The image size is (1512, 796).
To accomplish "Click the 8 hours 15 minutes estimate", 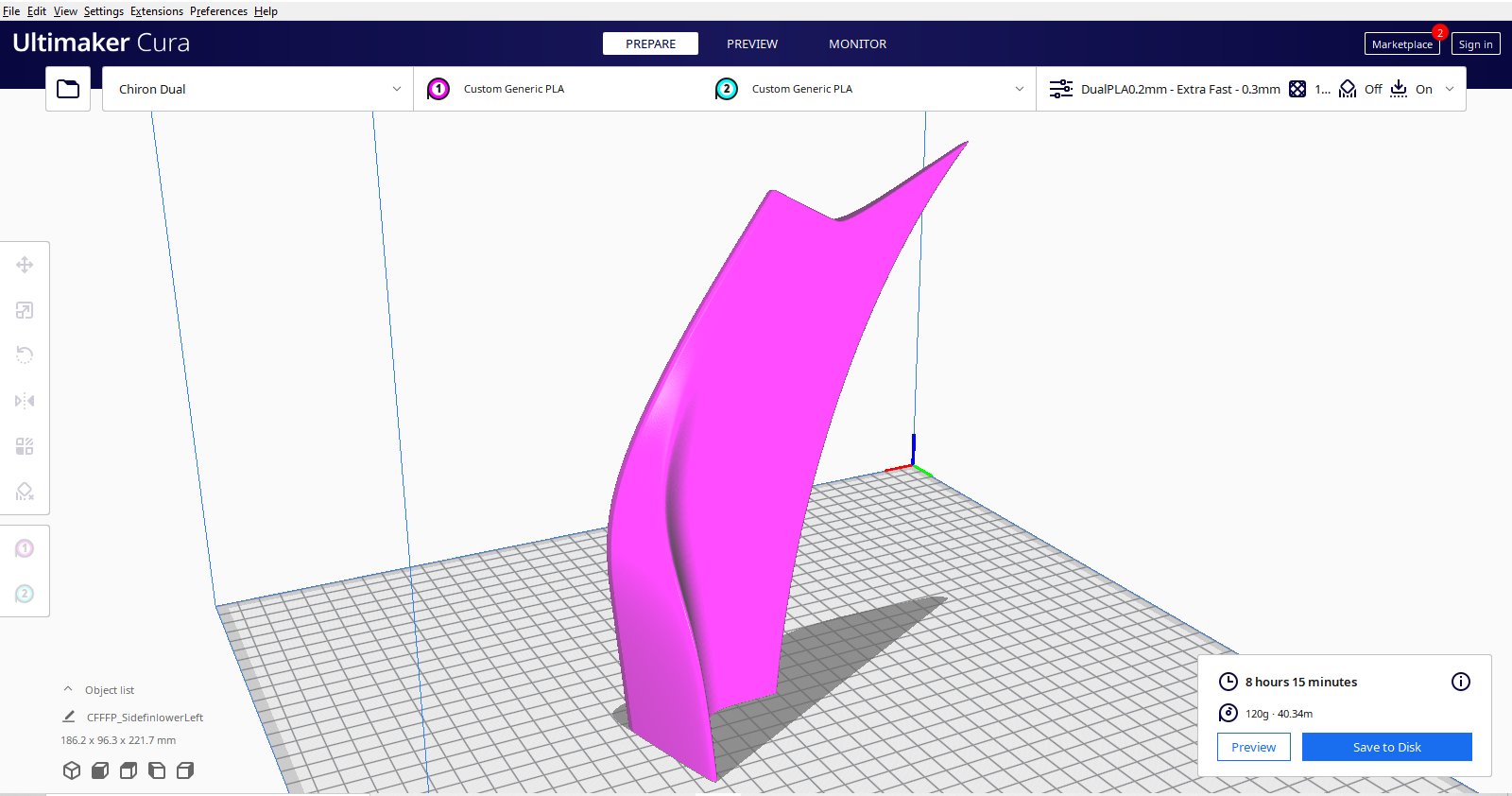I will click(x=1301, y=682).
